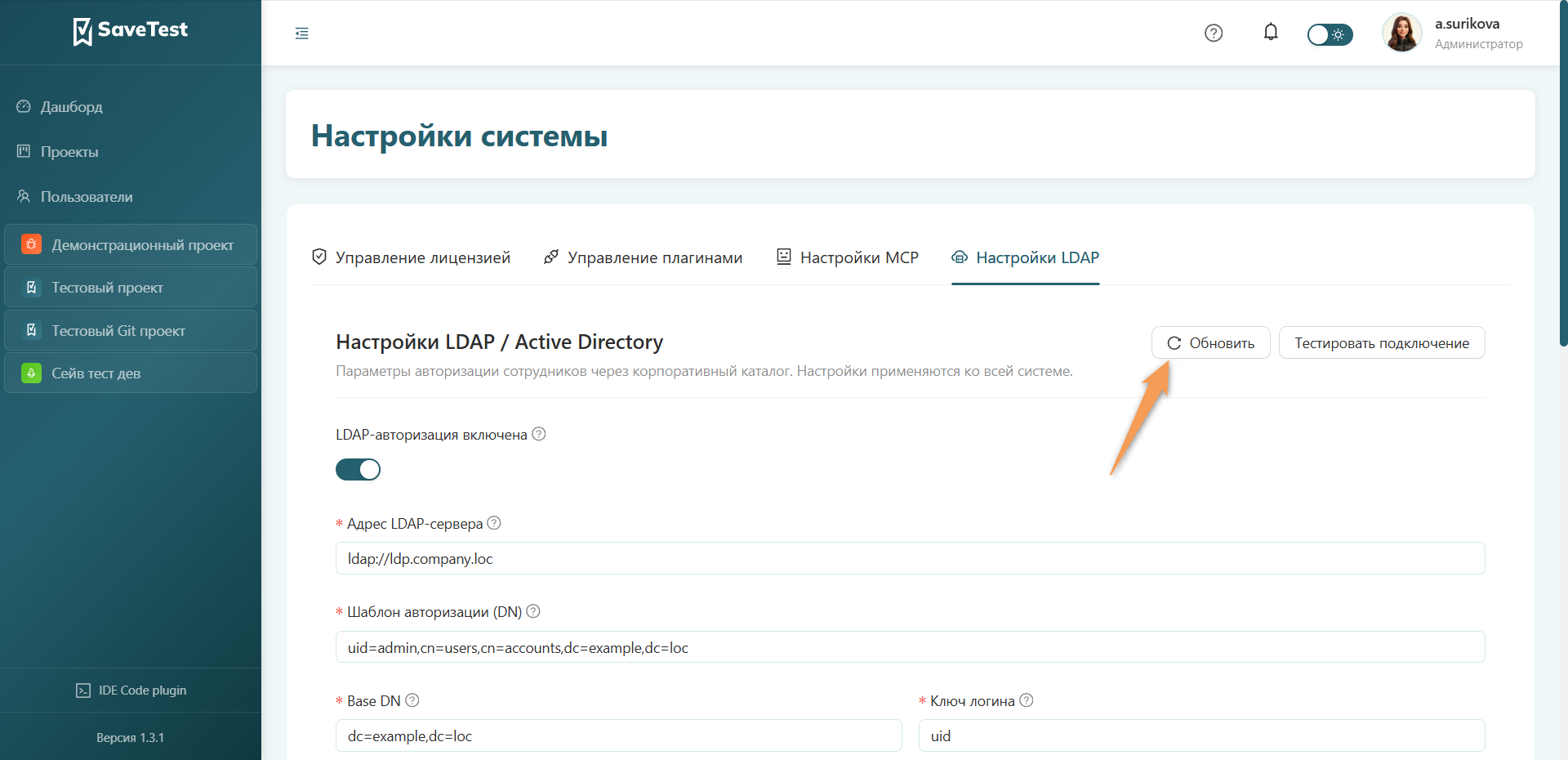Screen dimensions: 1568x760
Task: Click the Тестовый Git проект icon
Action: coord(31,330)
